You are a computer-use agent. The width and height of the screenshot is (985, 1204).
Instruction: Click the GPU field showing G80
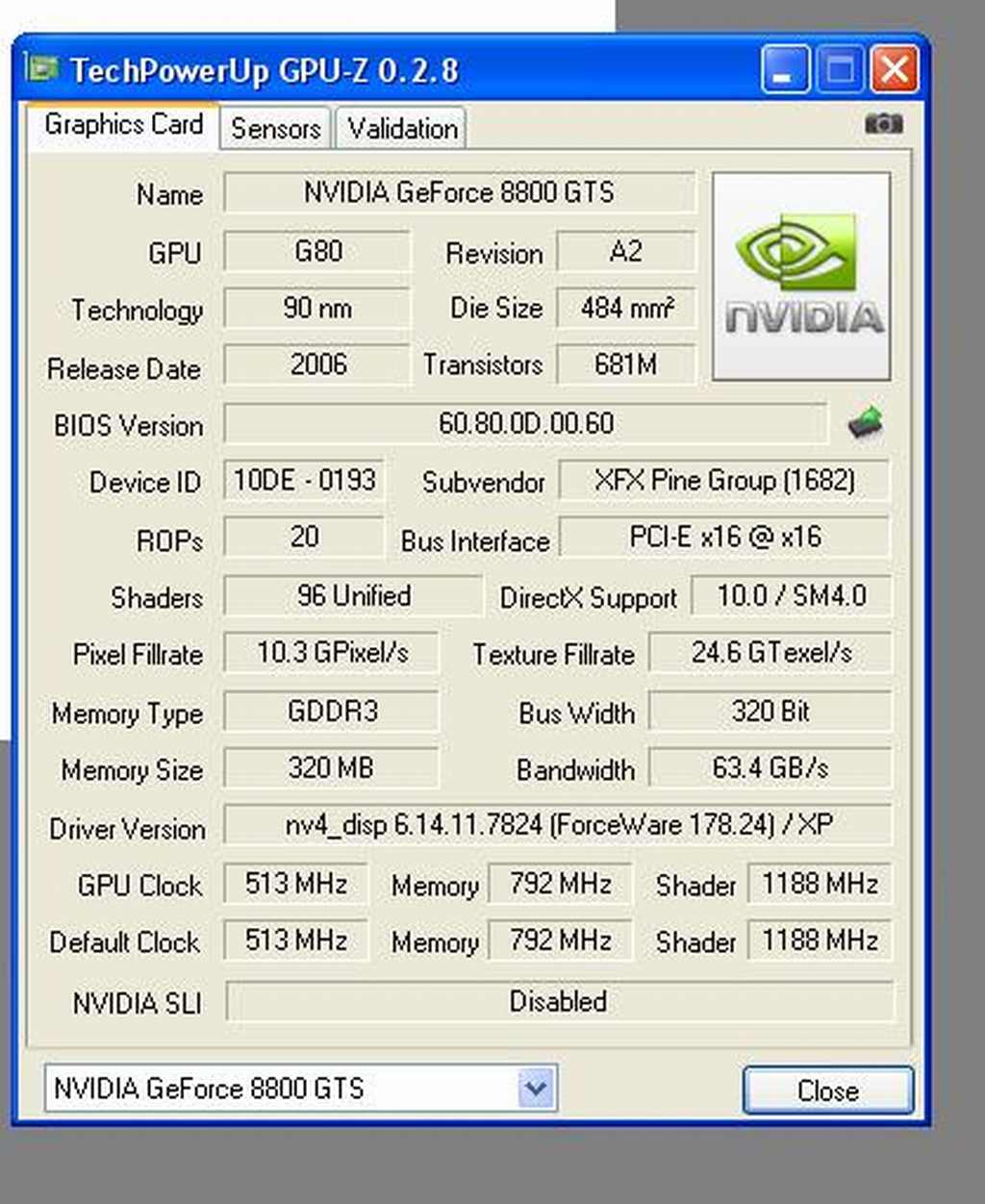click(317, 252)
